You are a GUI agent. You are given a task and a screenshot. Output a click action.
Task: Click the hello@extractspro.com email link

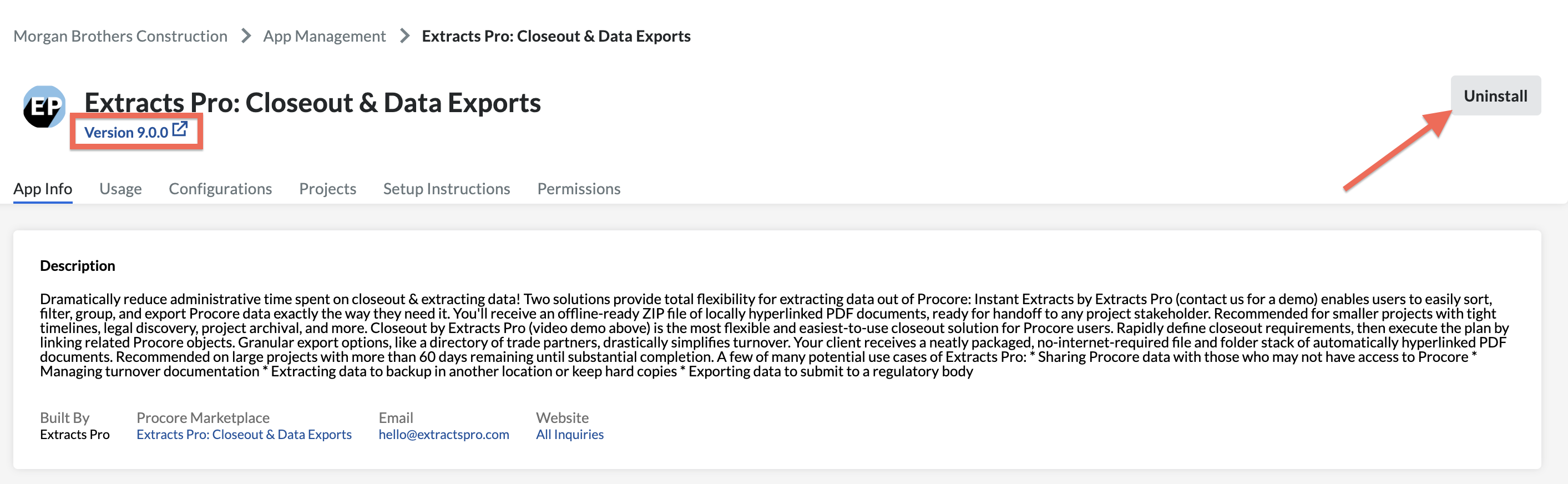444,434
